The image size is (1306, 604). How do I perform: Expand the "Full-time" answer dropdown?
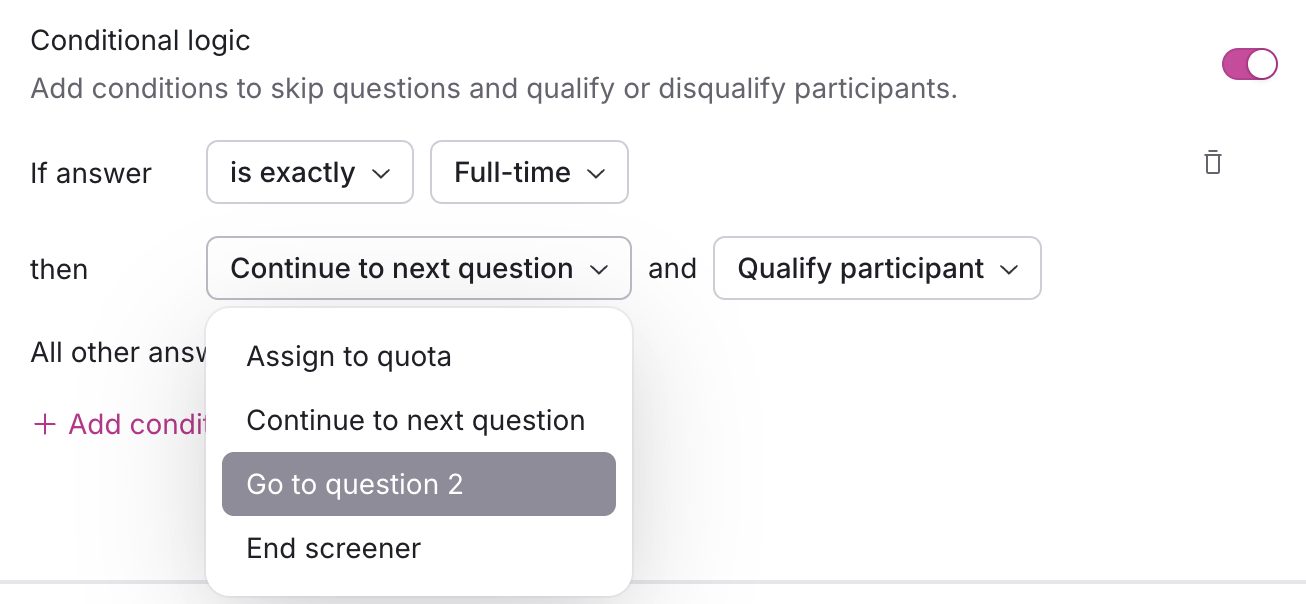(x=528, y=173)
